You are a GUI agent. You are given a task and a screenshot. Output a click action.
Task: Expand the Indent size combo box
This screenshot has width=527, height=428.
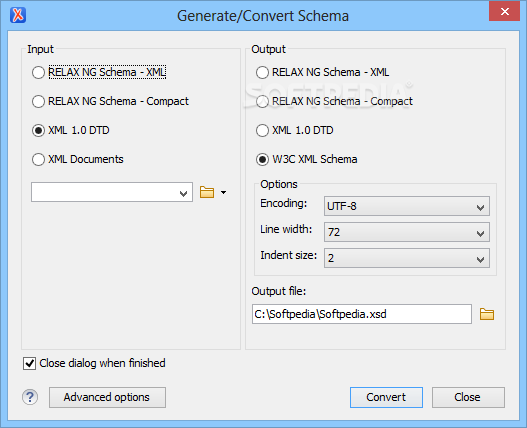[x=407, y=258]
